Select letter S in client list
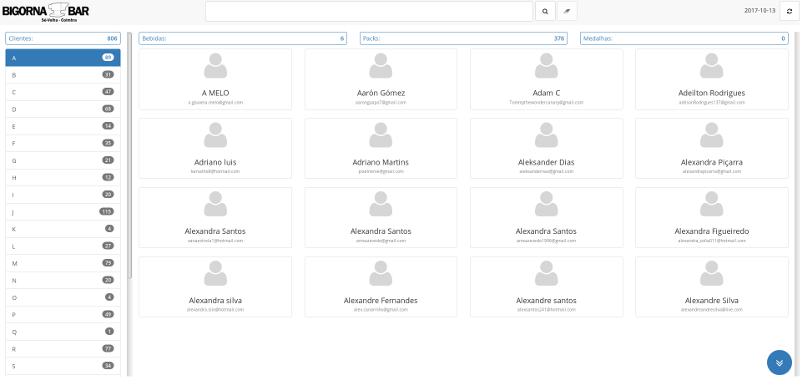800x383 pixels. point(63,366)
